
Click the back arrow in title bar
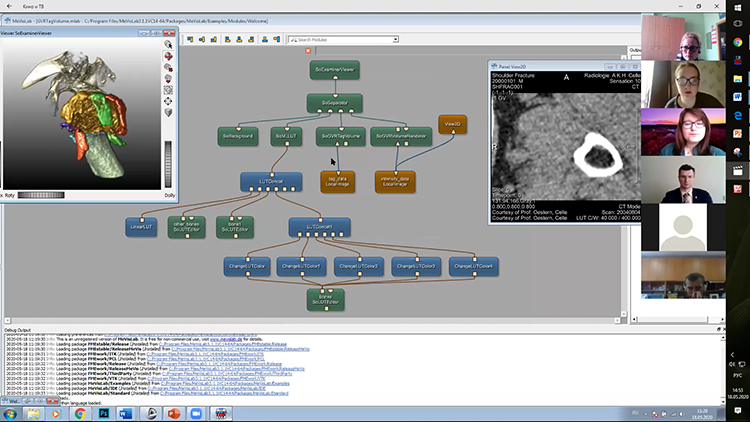9,6
